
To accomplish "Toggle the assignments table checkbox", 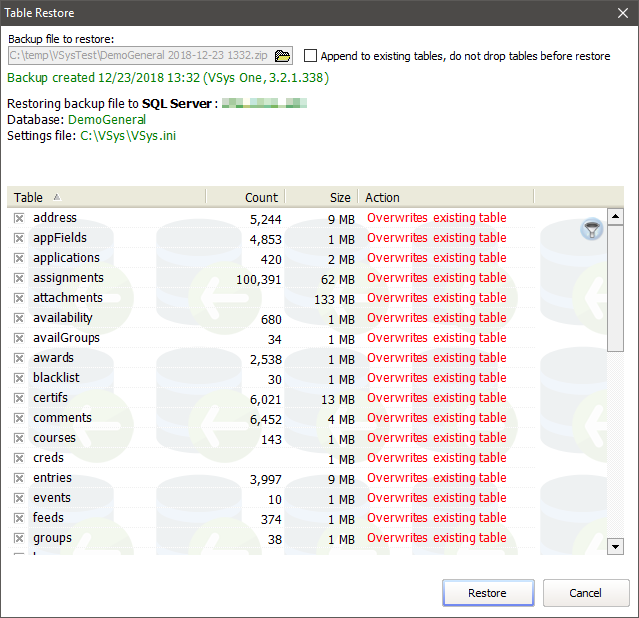I will [19, 278].
